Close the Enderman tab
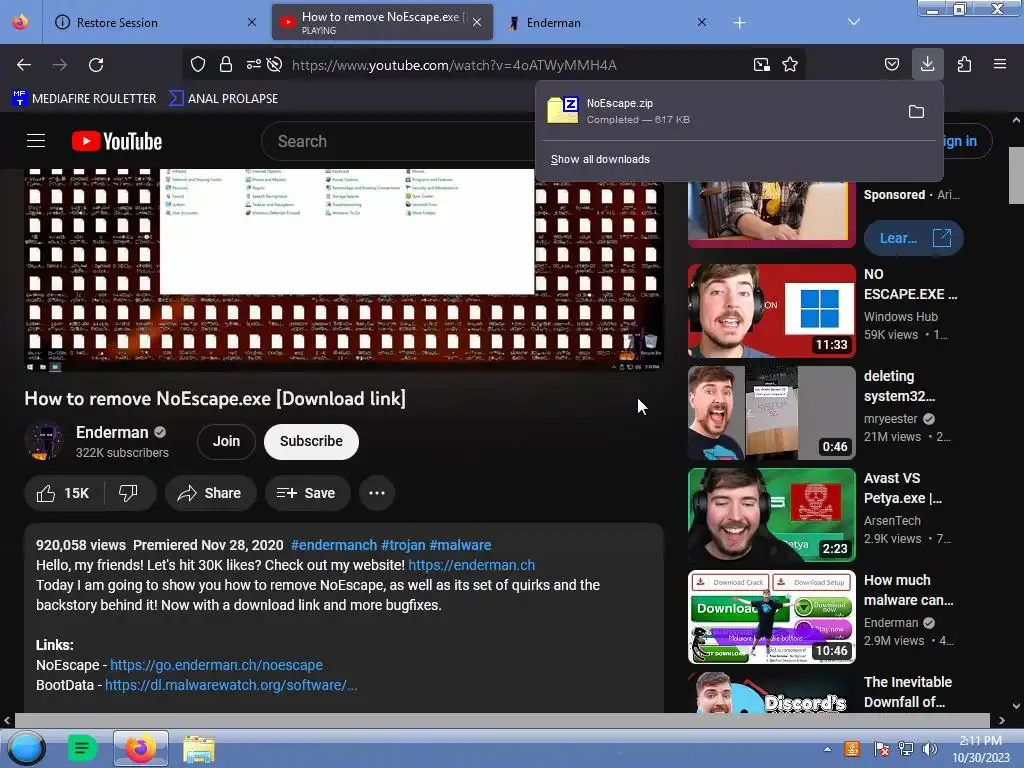The width and height of the screenshot is (1024, 768). 701,22
